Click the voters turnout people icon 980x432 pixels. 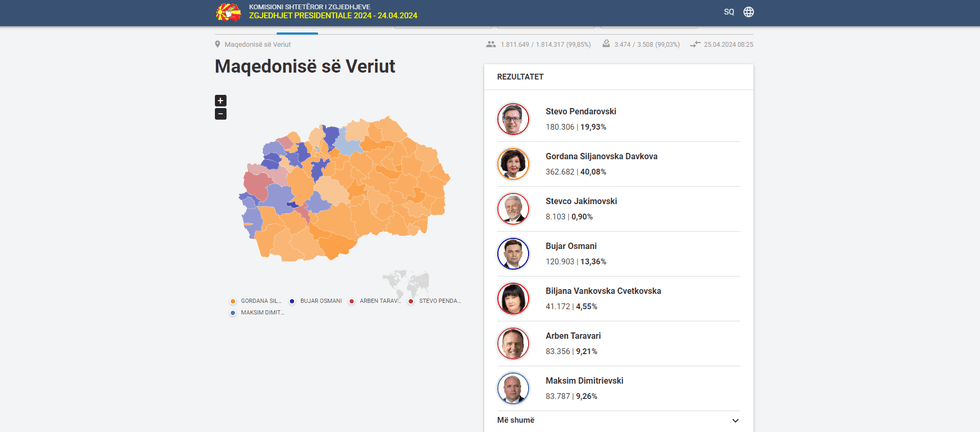tap(491, 45)
